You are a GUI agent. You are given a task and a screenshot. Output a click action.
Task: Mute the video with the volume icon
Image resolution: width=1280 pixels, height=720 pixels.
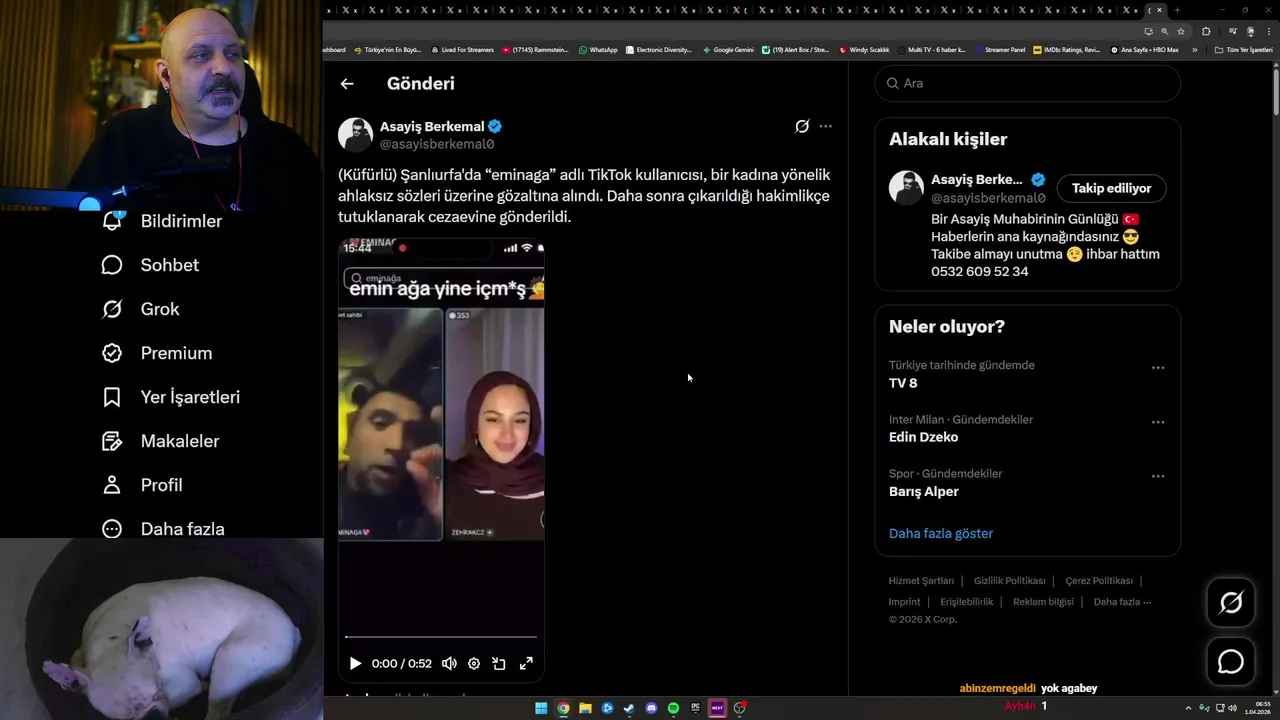(449, 663)
